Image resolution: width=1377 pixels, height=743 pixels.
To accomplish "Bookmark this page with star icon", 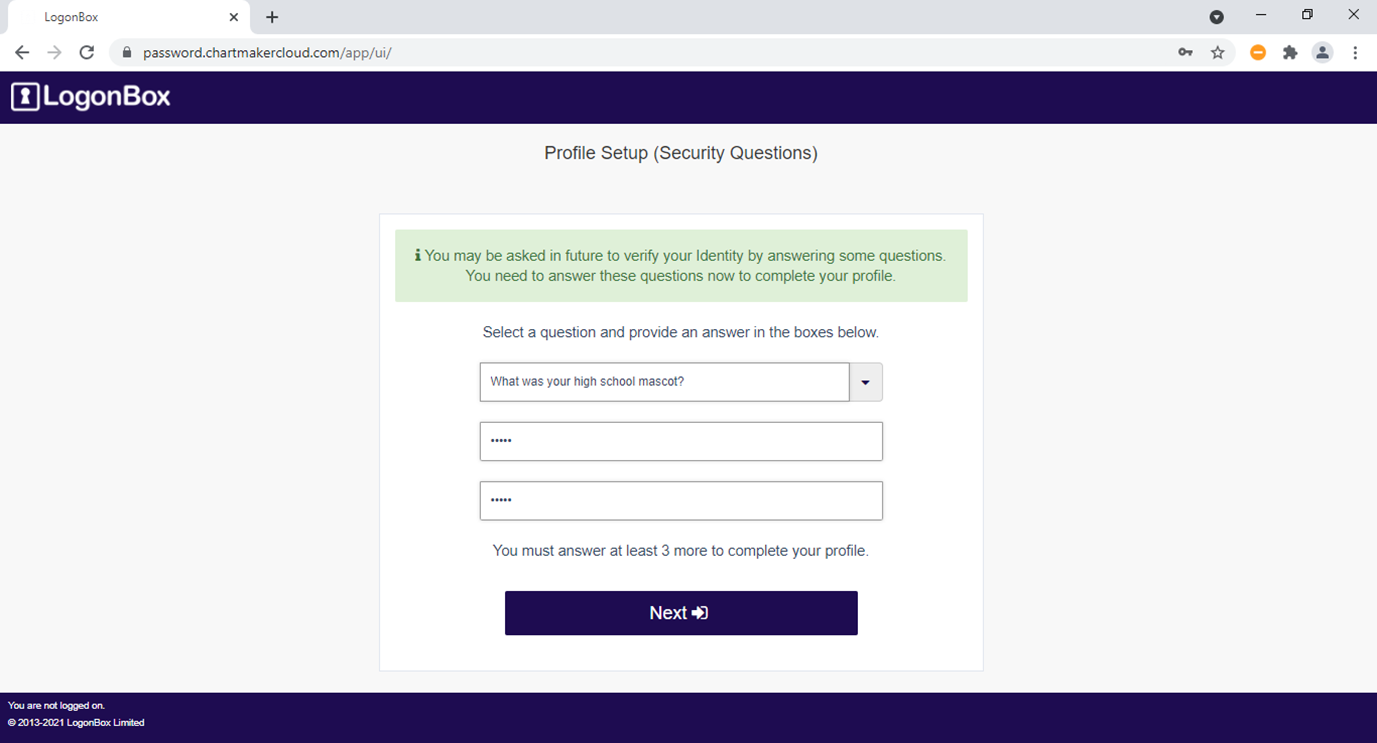I will pos(1217,53).
